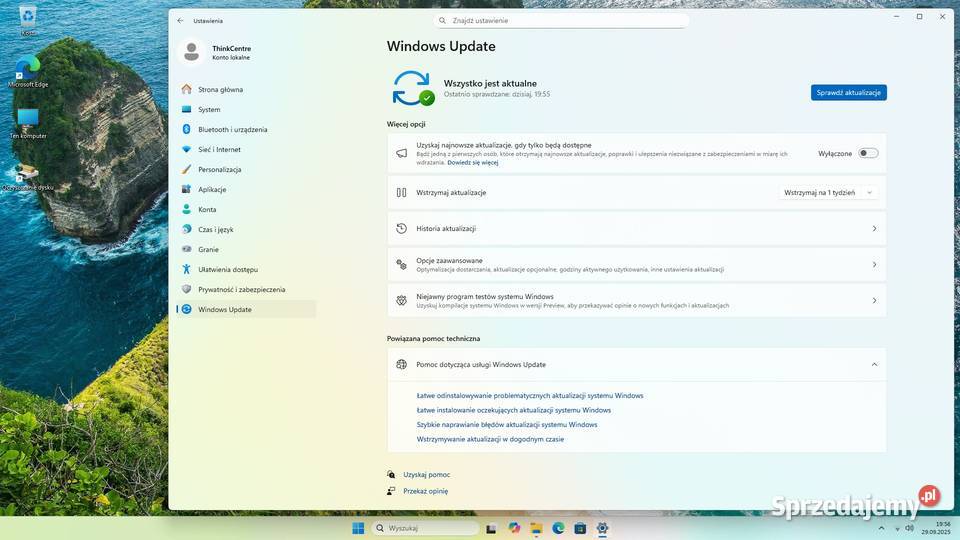Screen dimensions: 960x540
Task: Click the Windows Update sync status icon
Action: 412,88
